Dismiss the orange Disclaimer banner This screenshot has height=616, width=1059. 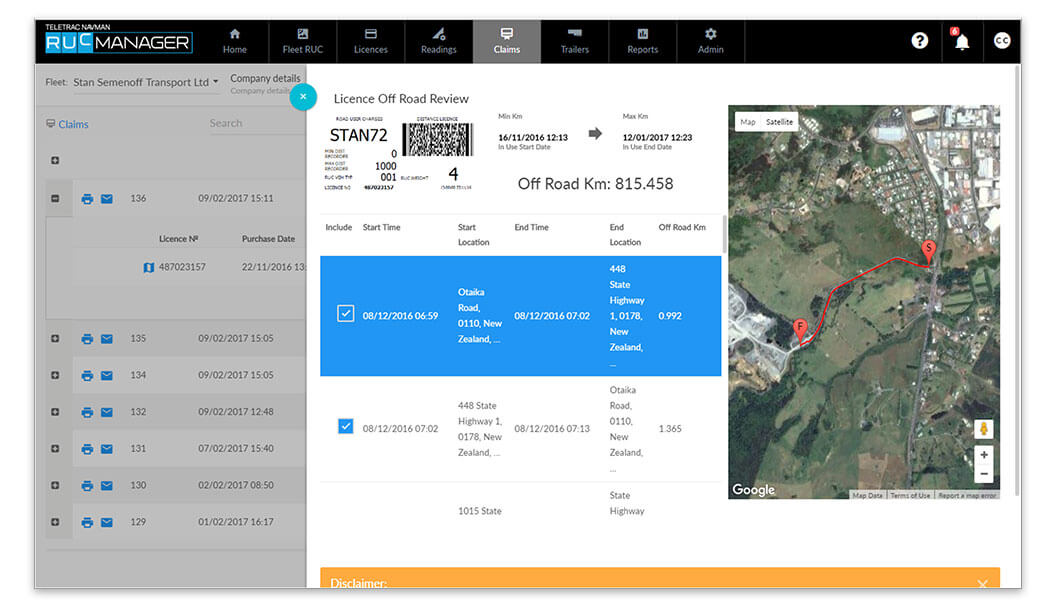tap(982, 584)
